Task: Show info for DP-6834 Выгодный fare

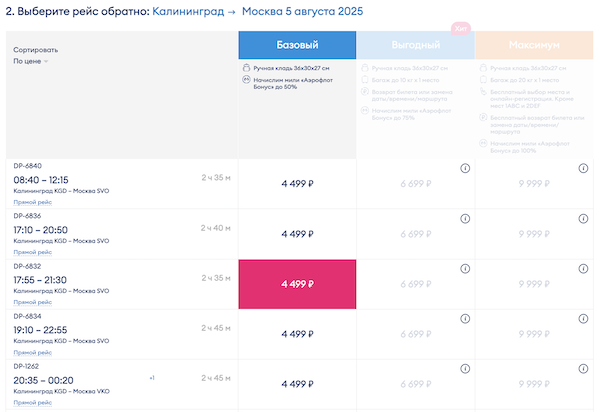Action: (x=465, y=319)
